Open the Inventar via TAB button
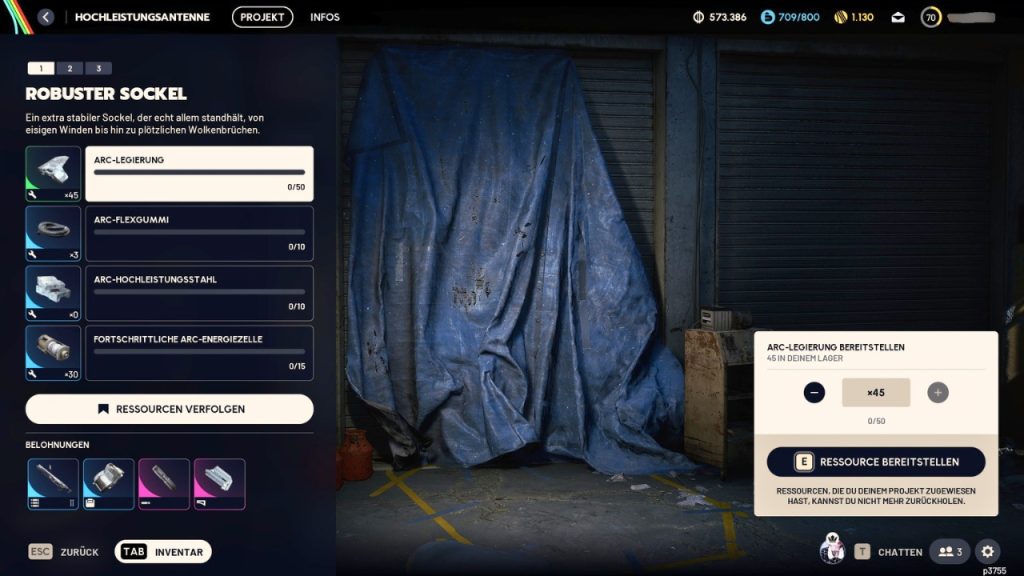 point(163,552)
